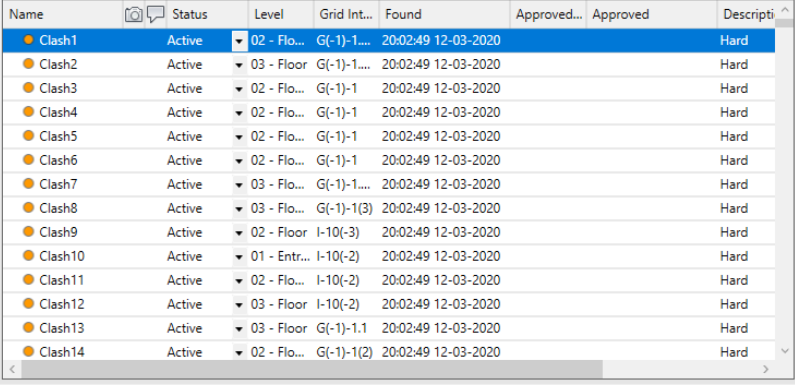Click the orange status dot for Clash7
The image size is (795, 385).
tap(28, 184)
